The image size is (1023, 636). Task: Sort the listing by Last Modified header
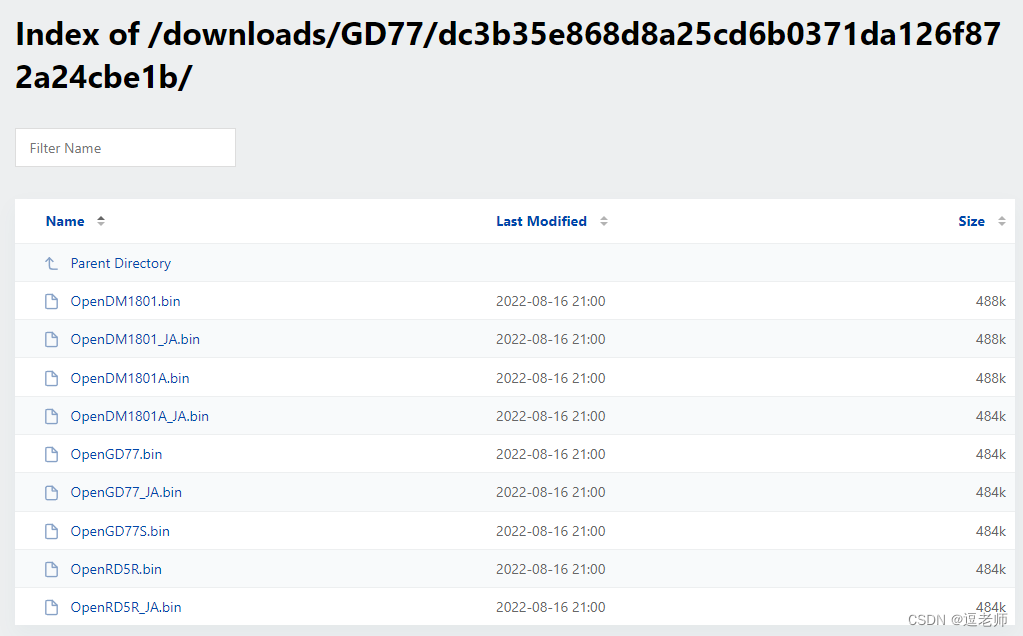542,221
